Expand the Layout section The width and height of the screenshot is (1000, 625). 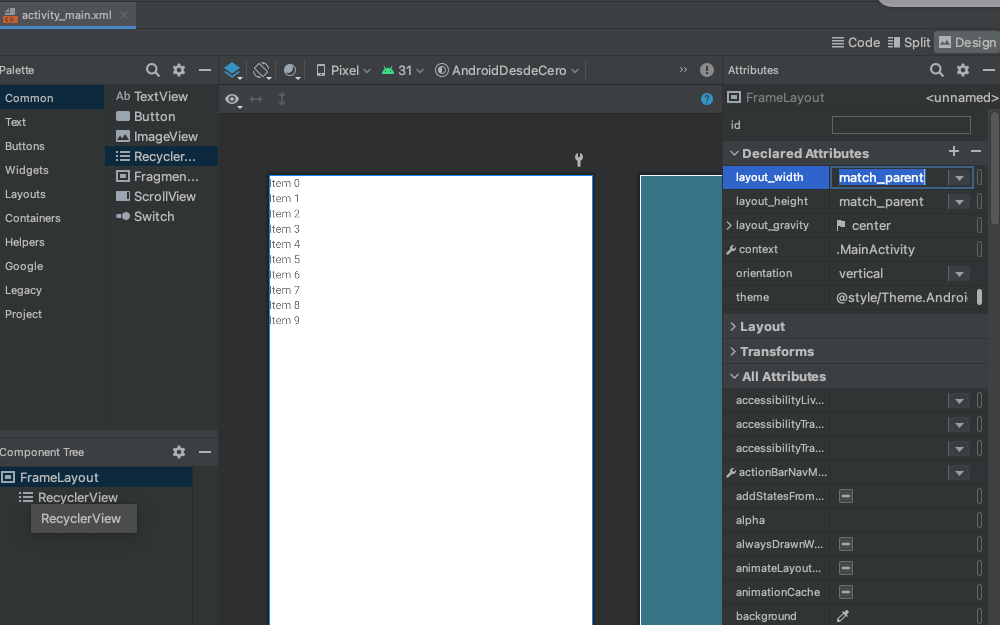tap(733, 327)
